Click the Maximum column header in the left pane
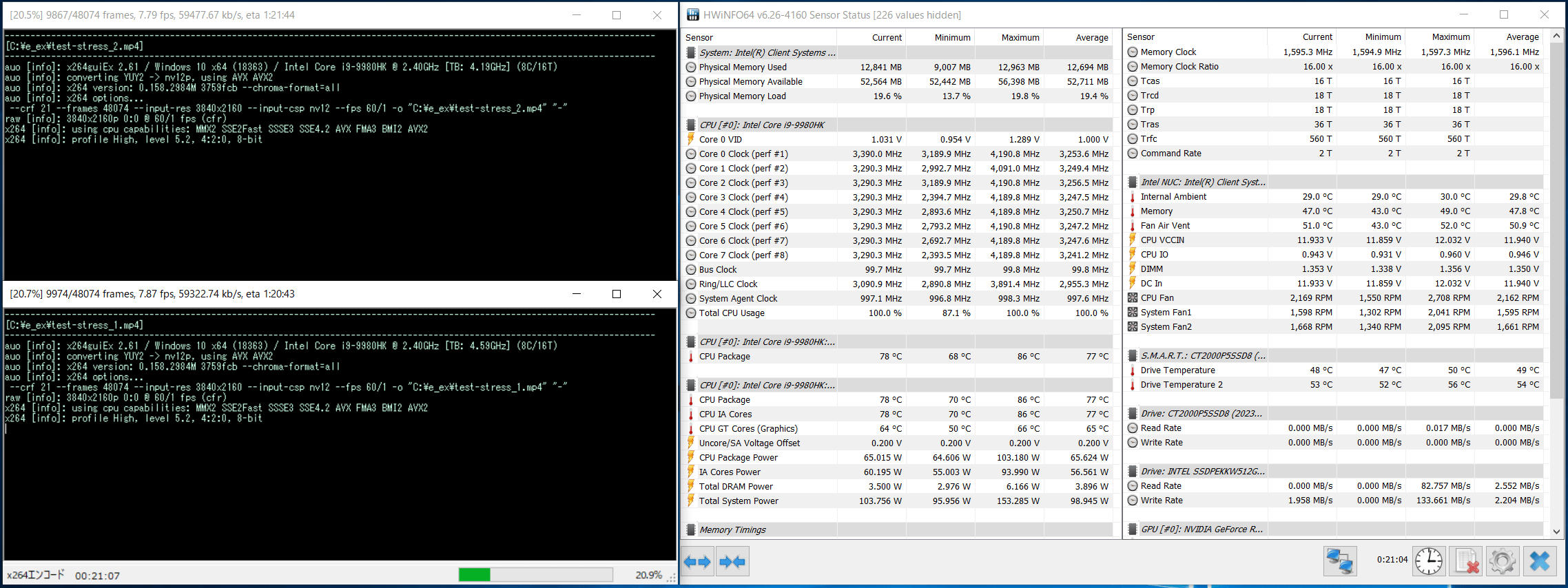The height and width of the screenshot is (588, 1568). (1009, 37)
